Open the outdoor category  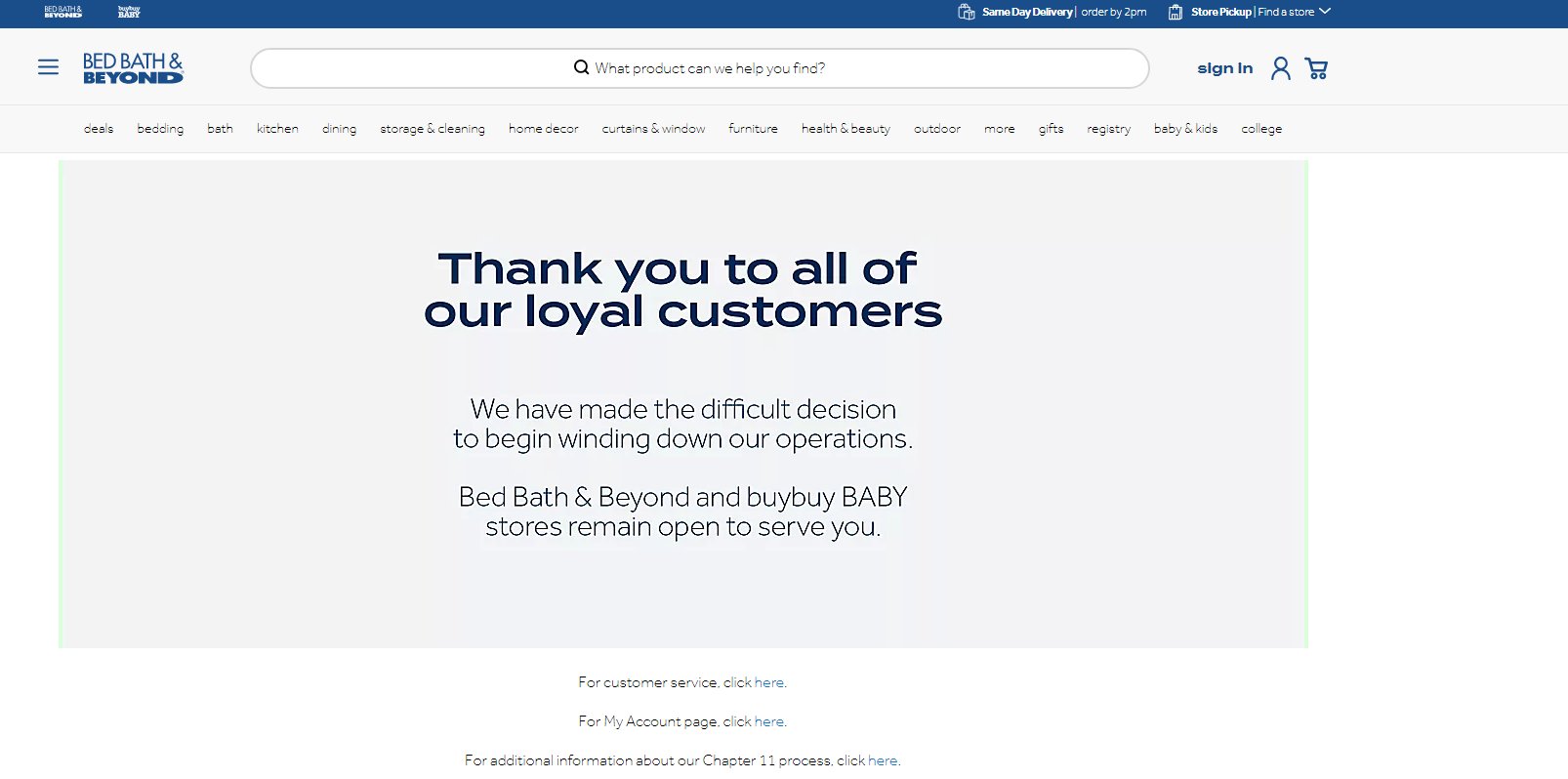click(937, 129)
